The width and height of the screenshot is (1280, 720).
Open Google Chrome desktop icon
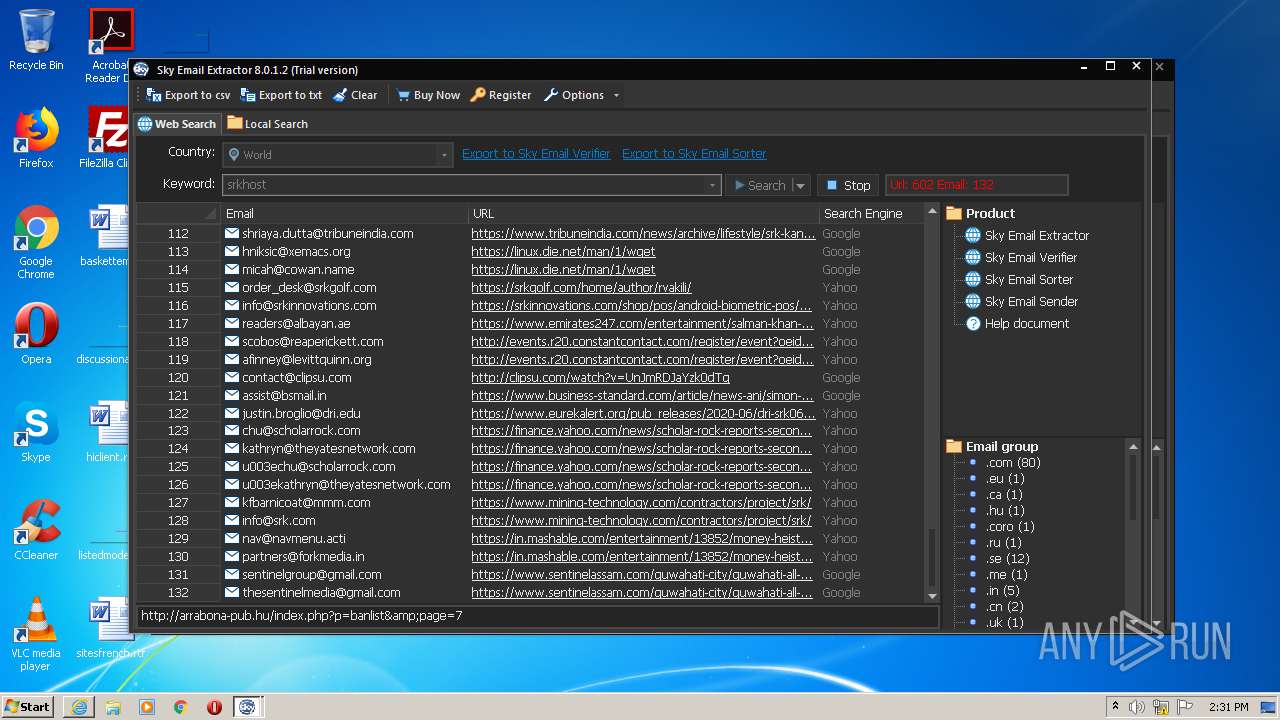point(36,243)
